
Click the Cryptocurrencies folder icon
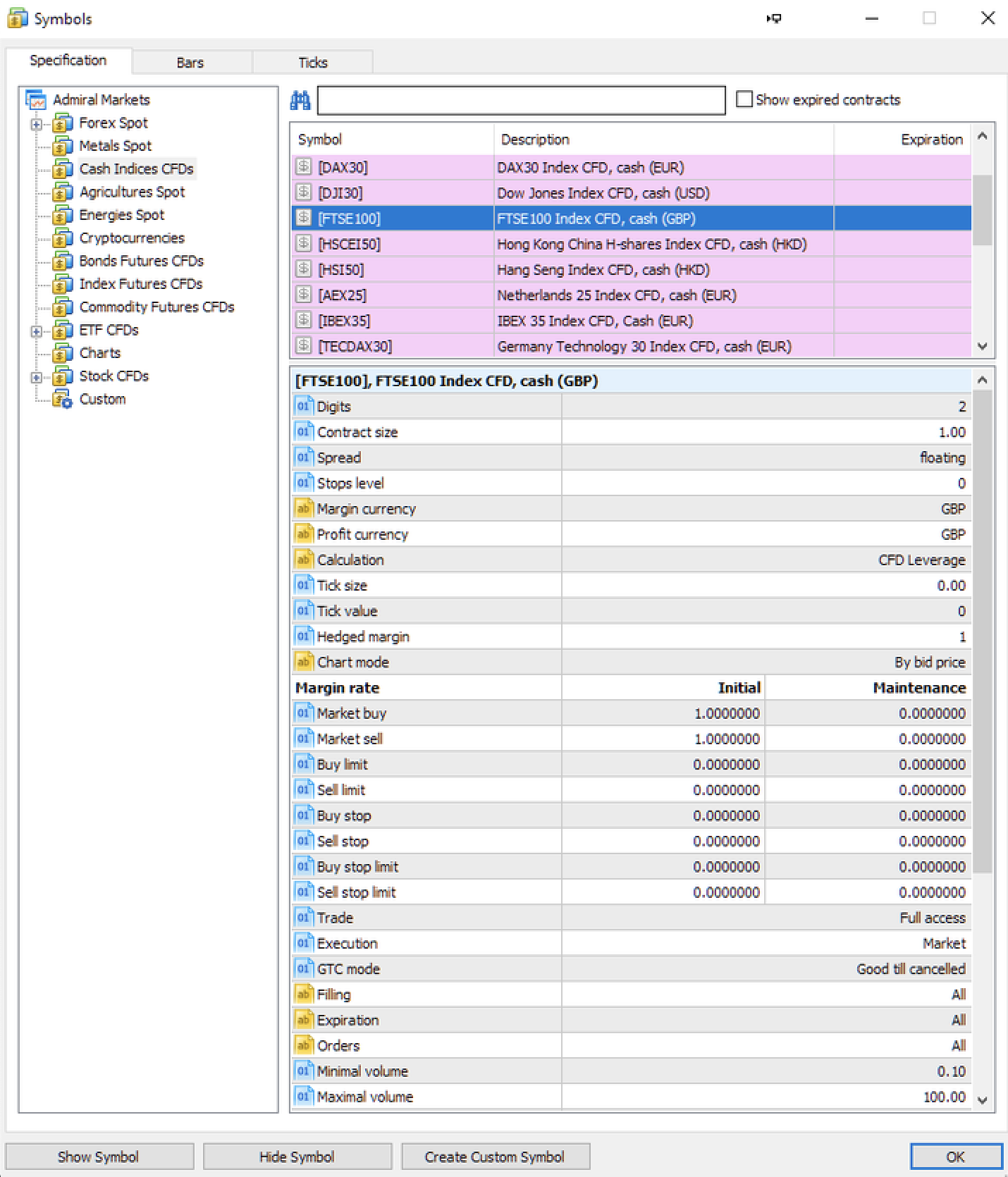63,239
